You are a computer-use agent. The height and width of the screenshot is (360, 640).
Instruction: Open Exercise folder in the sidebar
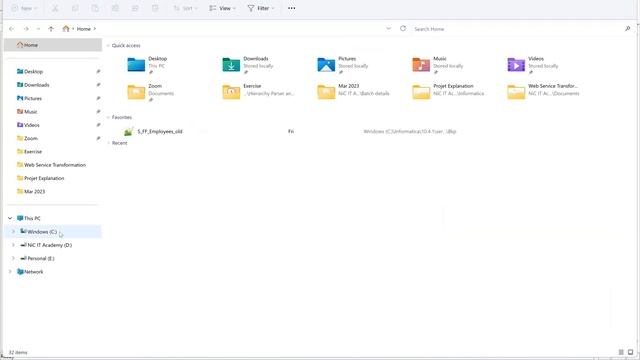33,151
